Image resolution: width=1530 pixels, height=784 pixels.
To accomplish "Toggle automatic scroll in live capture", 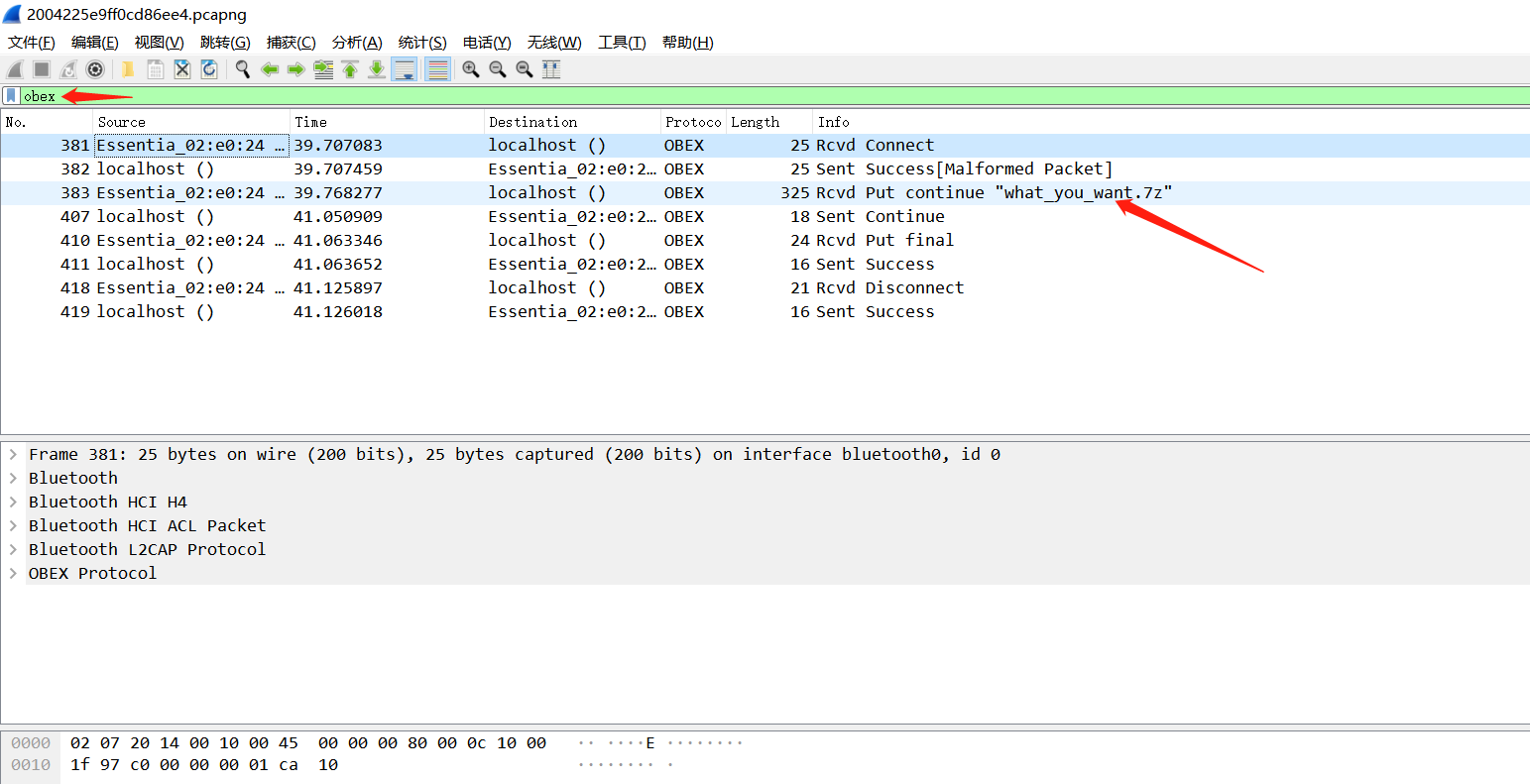I will pyautogui.click(x=405, y=69).
